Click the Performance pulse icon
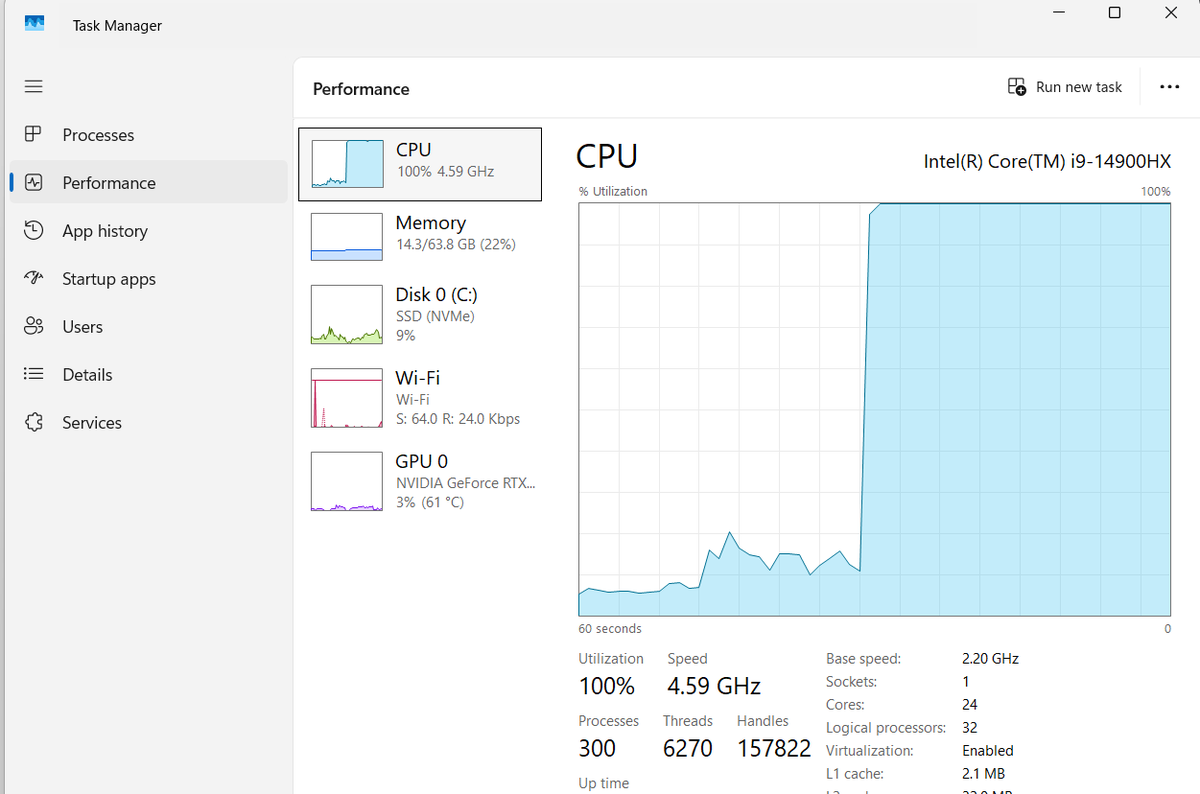The image size is (1200, 794). coord(34,182)
